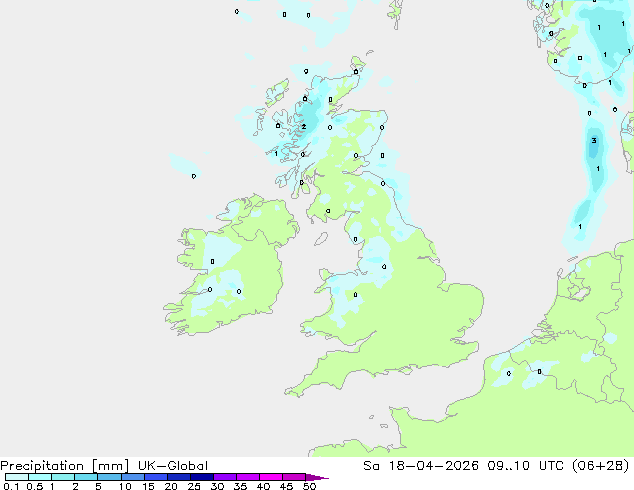This screenshot has height=490, width=634.
Task: Click the '0.1' legend tick label
Action: click(x=11, y=486)
